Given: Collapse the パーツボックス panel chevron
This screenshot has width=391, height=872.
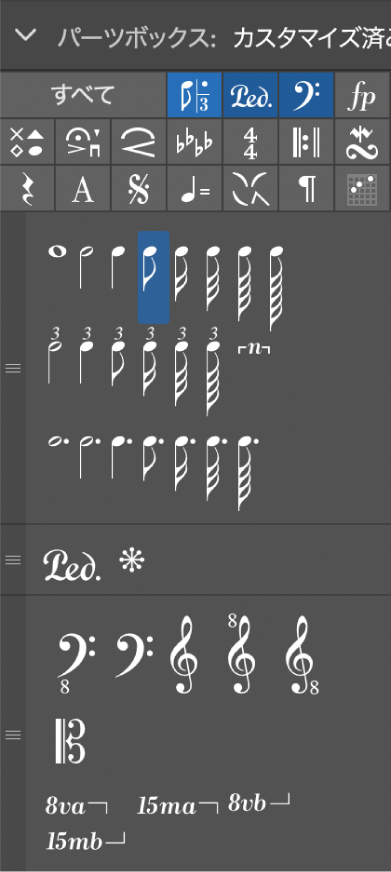Looking at the screenshot, I should click(26, 36).
